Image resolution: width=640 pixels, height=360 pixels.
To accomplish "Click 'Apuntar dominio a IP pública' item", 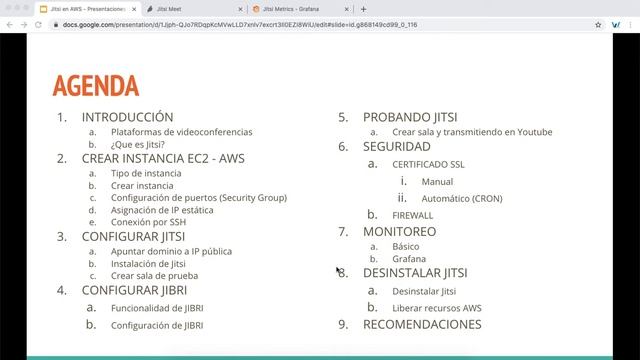I will point(171,251).
